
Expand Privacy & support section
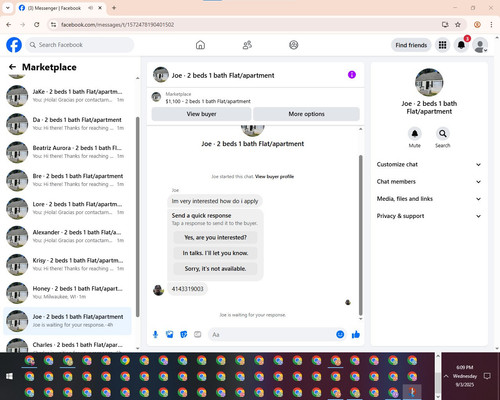(429, 216)
